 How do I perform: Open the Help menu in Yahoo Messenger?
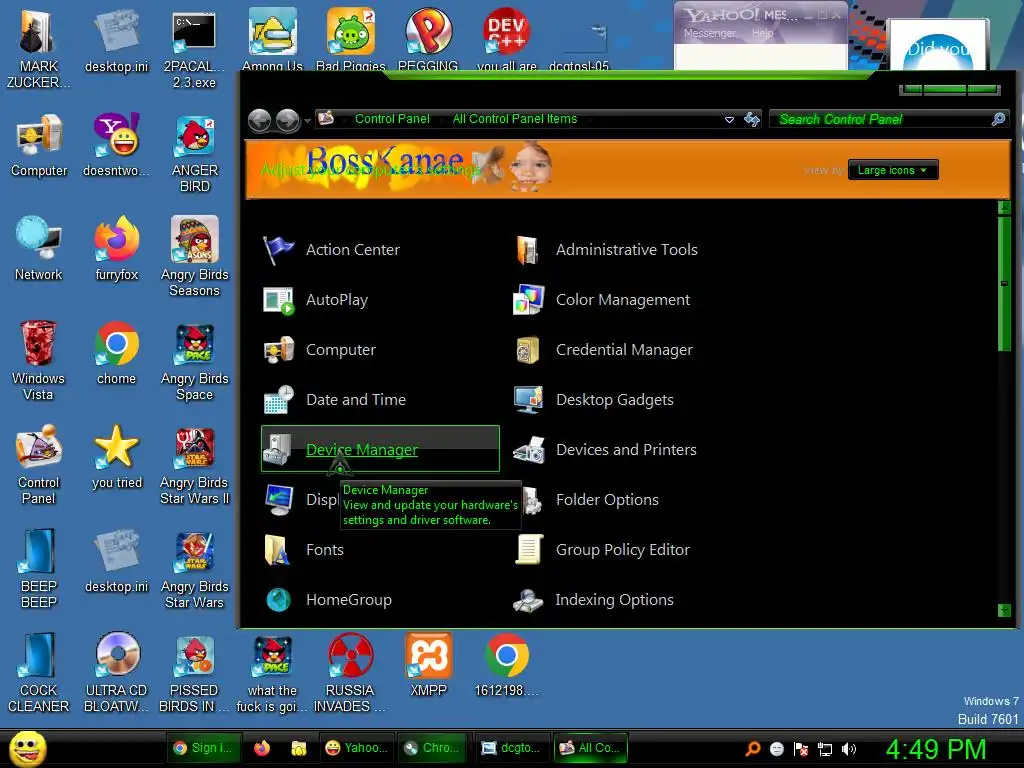coord(762,33)
